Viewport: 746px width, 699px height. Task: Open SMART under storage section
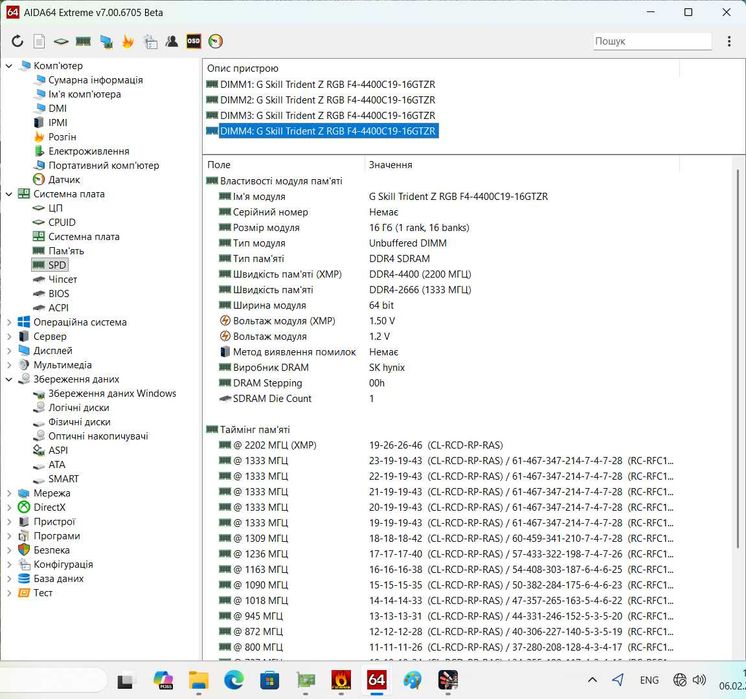pos(63,479)
